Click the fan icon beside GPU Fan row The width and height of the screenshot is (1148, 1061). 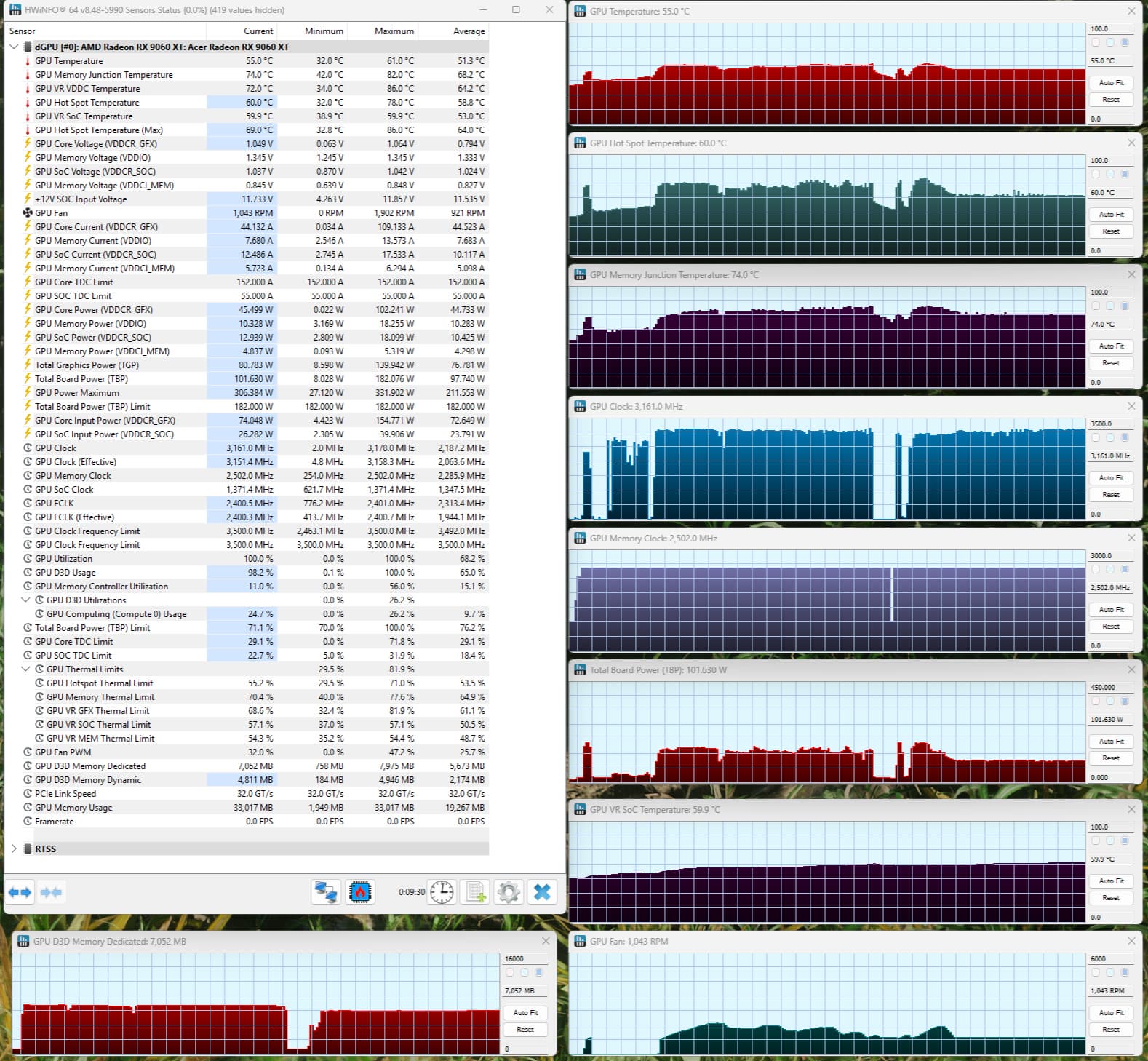tap(28, 213)
